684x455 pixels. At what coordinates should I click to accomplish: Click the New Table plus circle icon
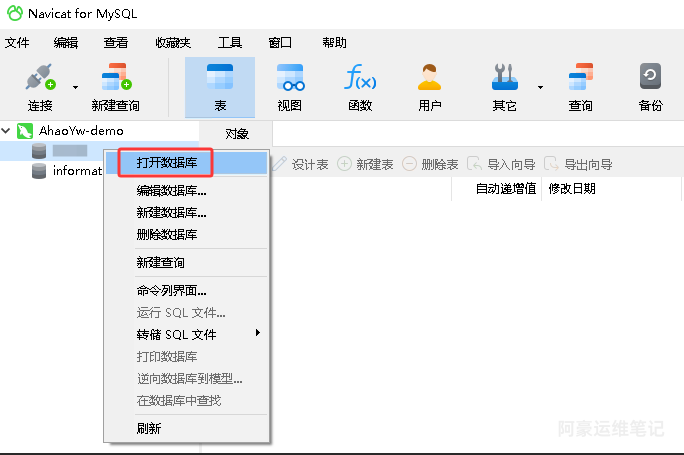[x=344, y=164]
